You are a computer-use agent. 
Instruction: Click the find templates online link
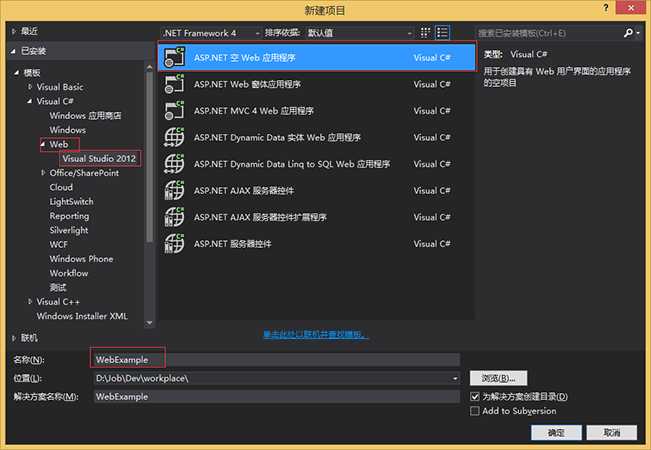pyautogui.click(x=316, y=334)
